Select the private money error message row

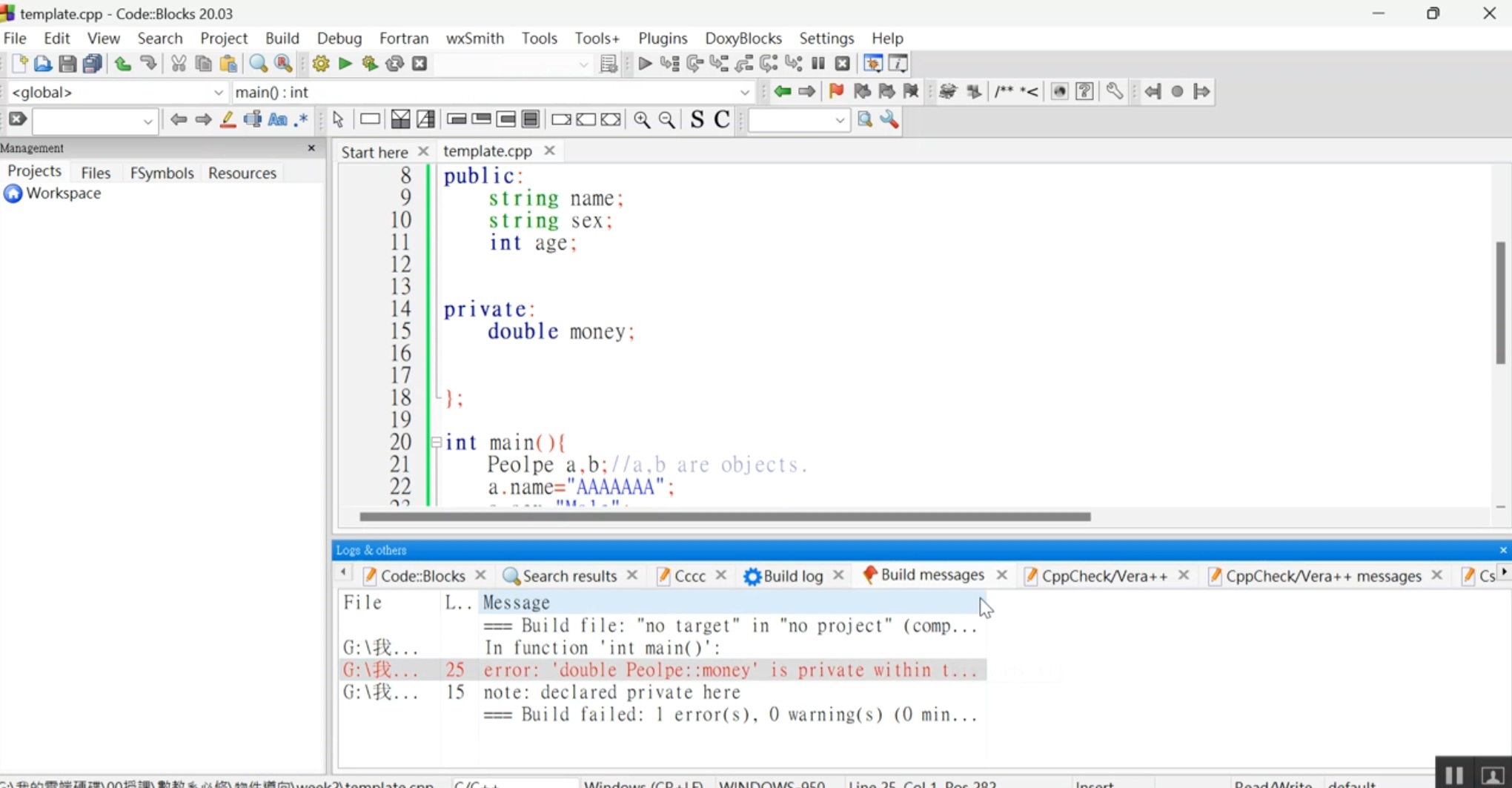tap(730, 670)
